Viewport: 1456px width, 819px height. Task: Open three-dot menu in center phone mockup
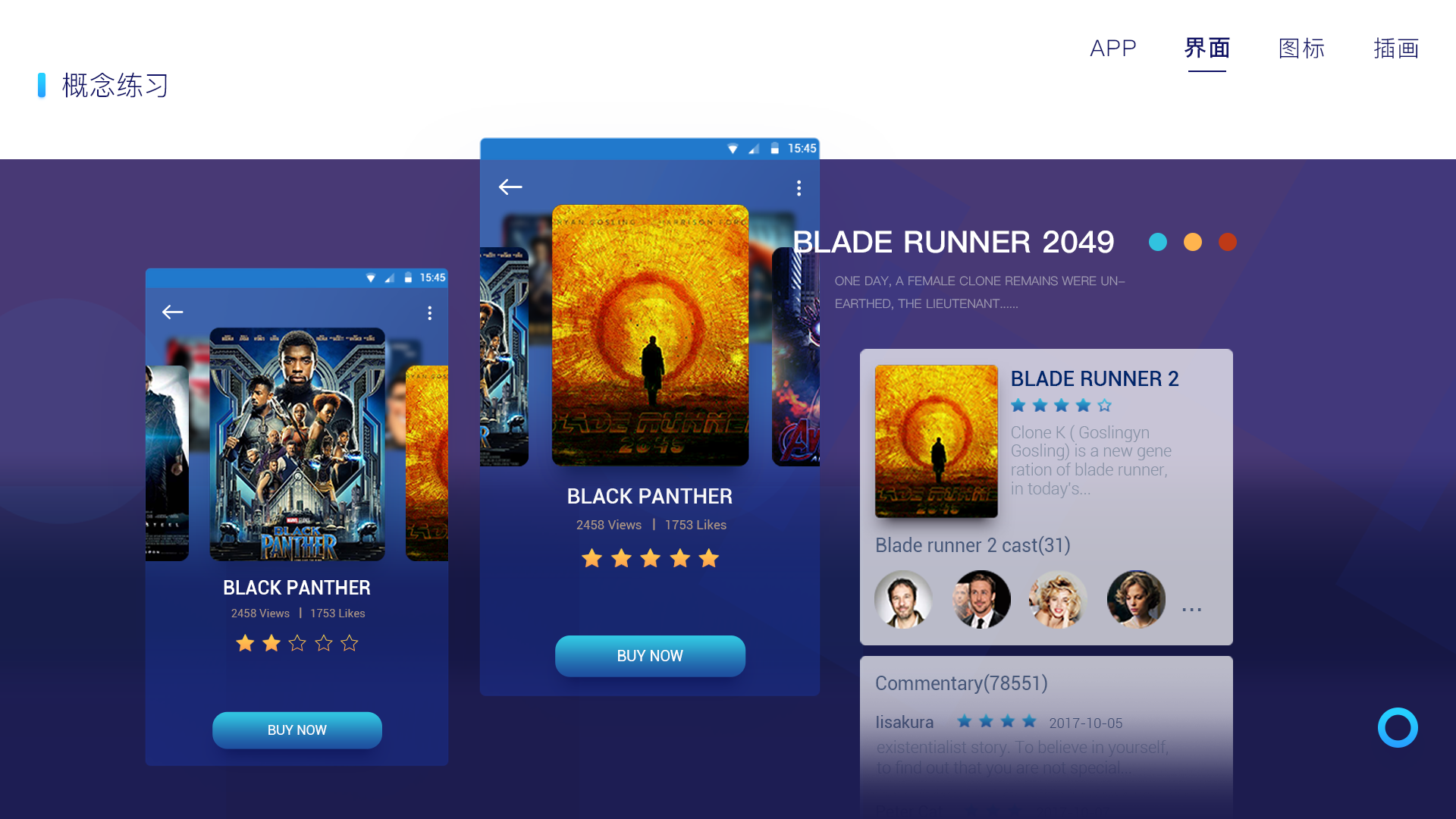[799, 188]
